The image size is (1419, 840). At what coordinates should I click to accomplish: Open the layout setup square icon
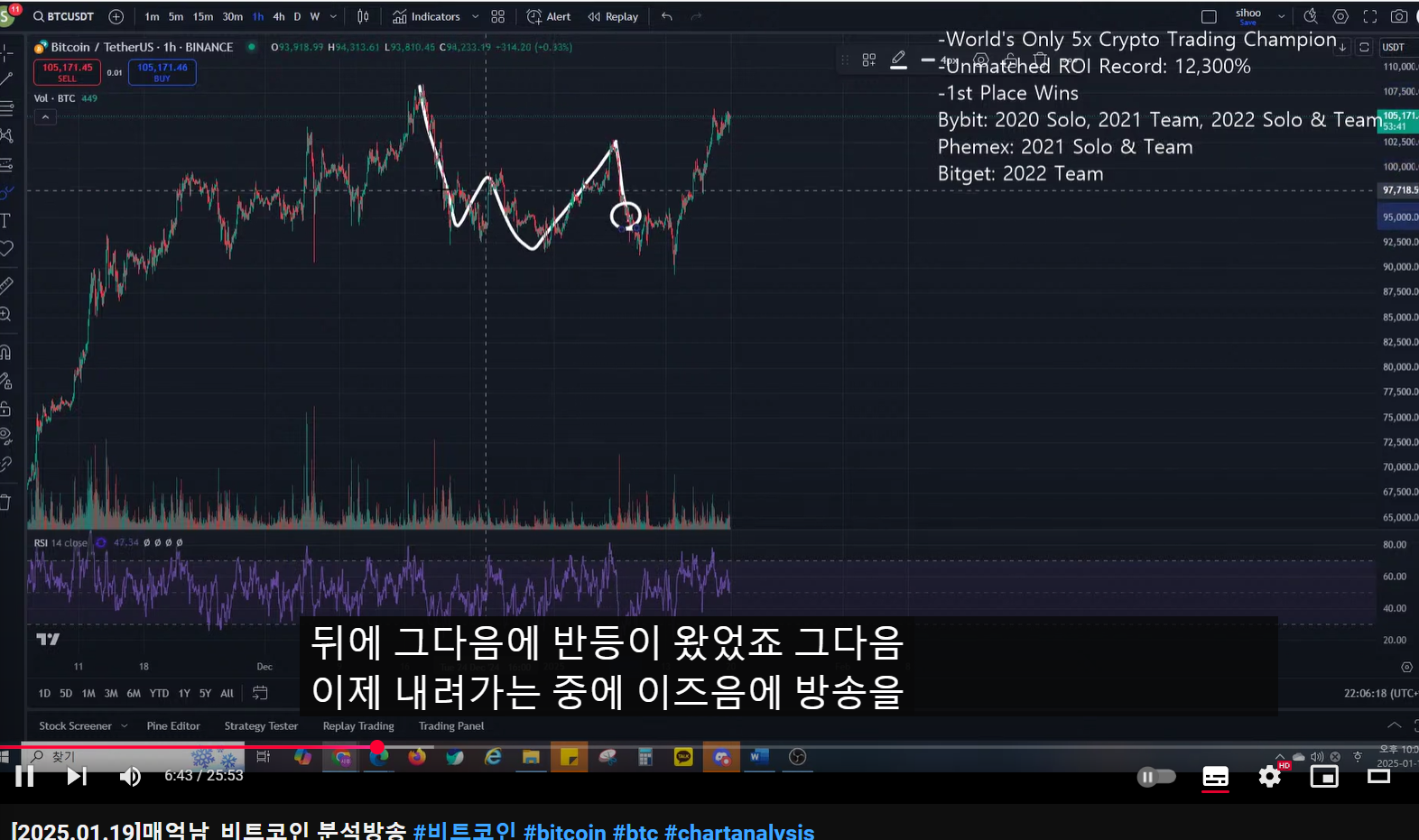coord(1209,16)
